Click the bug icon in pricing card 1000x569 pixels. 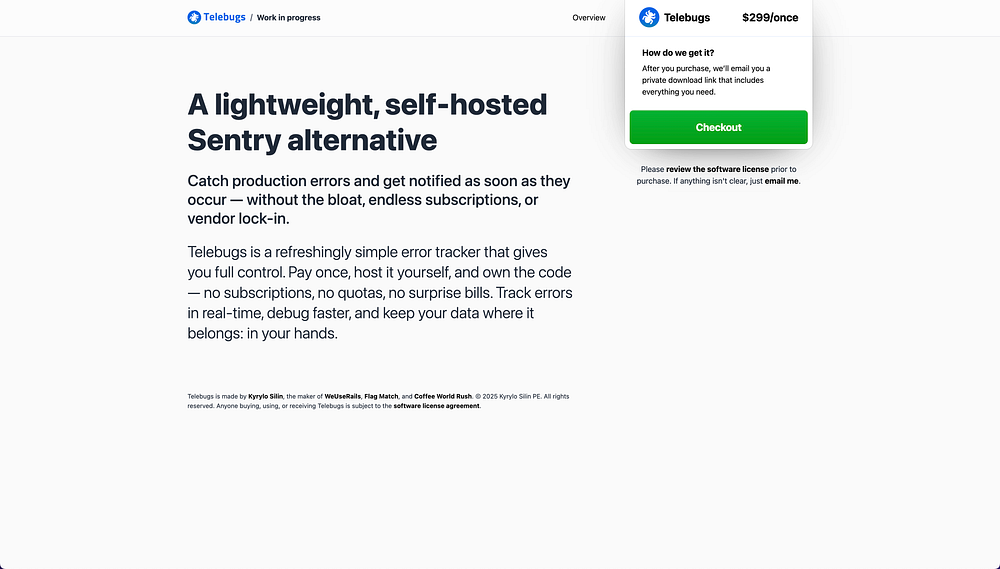click(x=649, y=17)
